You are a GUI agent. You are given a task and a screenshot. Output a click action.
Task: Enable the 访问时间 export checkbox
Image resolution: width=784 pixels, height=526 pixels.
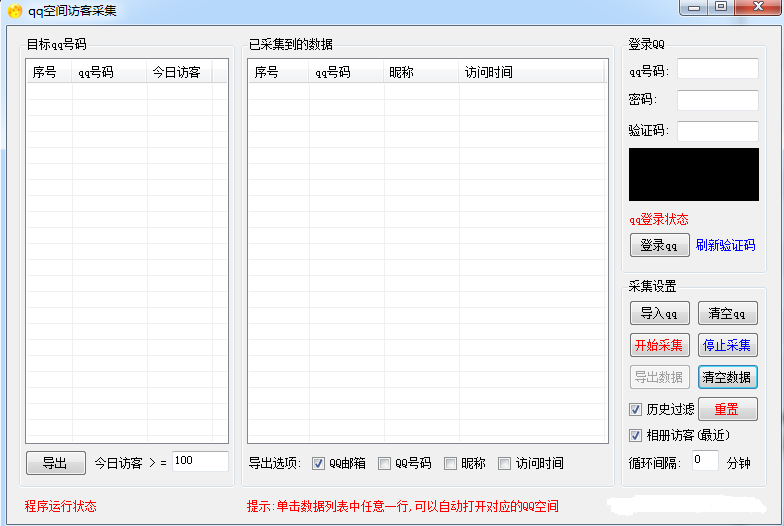tap(505, 463)
